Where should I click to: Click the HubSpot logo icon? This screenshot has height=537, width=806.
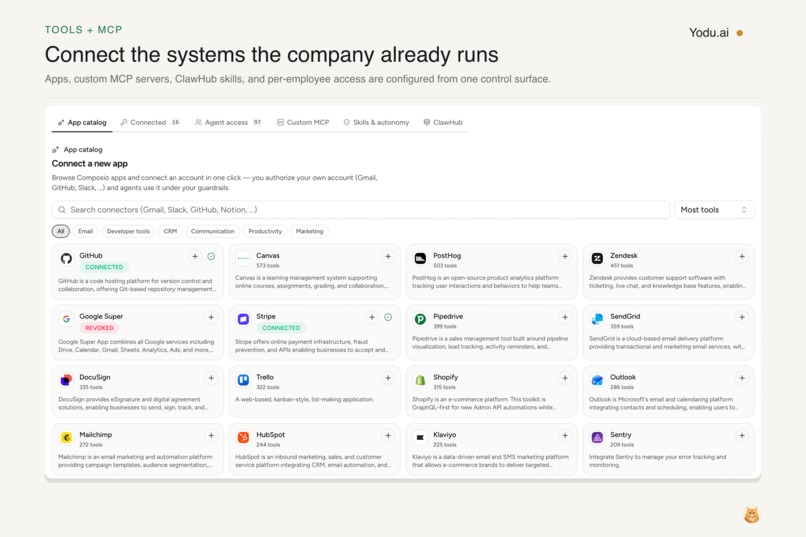[x=243, y=437]
